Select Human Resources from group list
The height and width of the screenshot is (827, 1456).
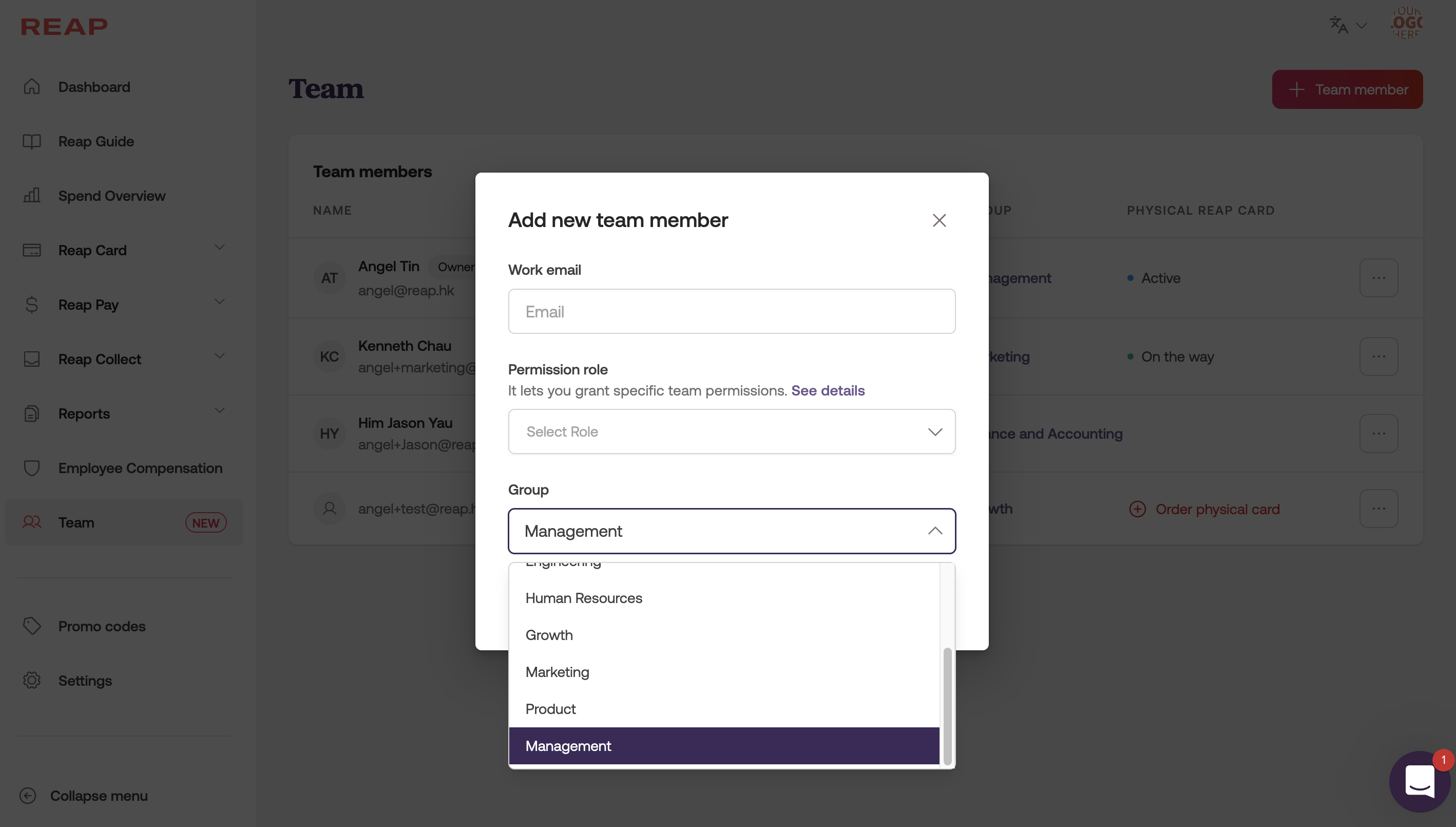584,598
